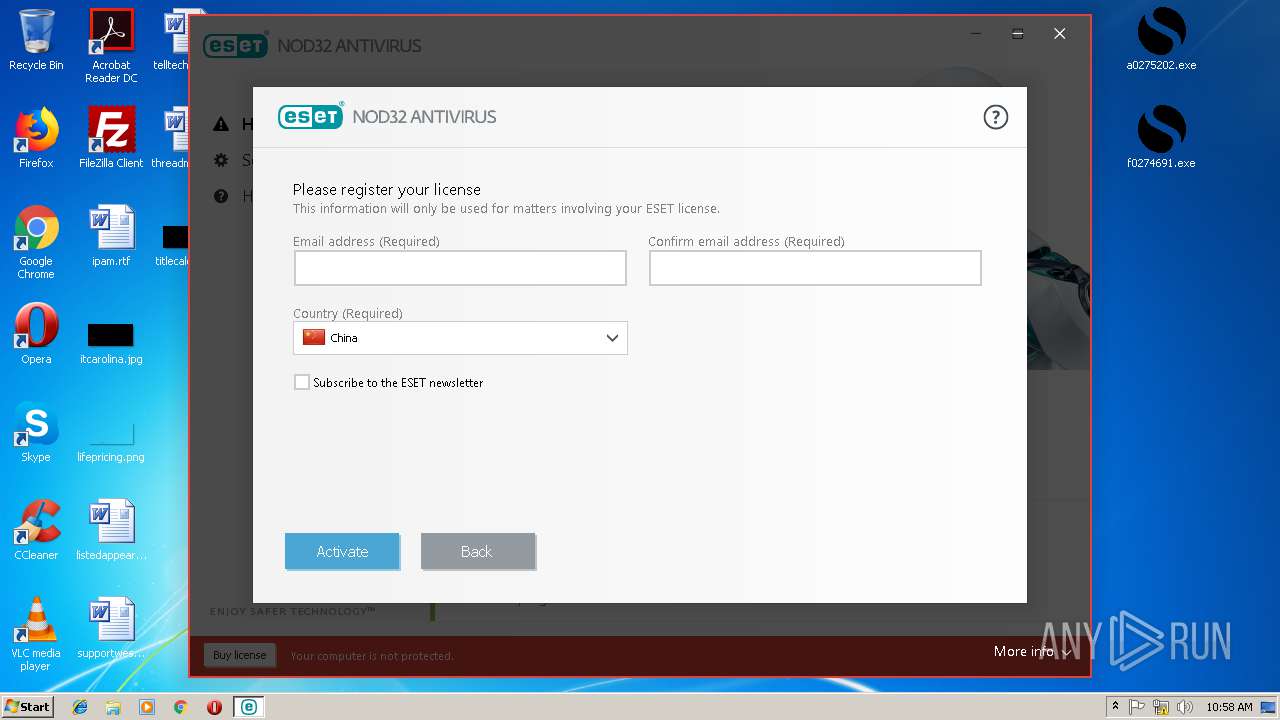Open the help question mark icon in dialog
1280x720 pixels.
click(995, 117)
